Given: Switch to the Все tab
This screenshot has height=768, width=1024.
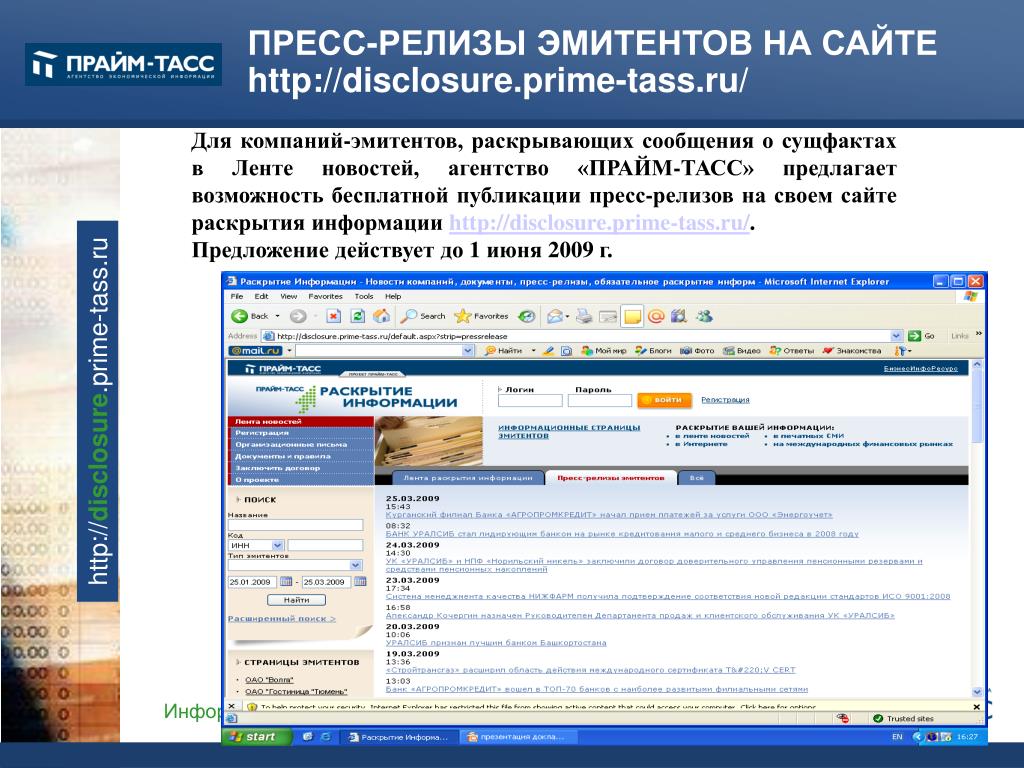Looking at the screenshot, I should click(697, 477).
